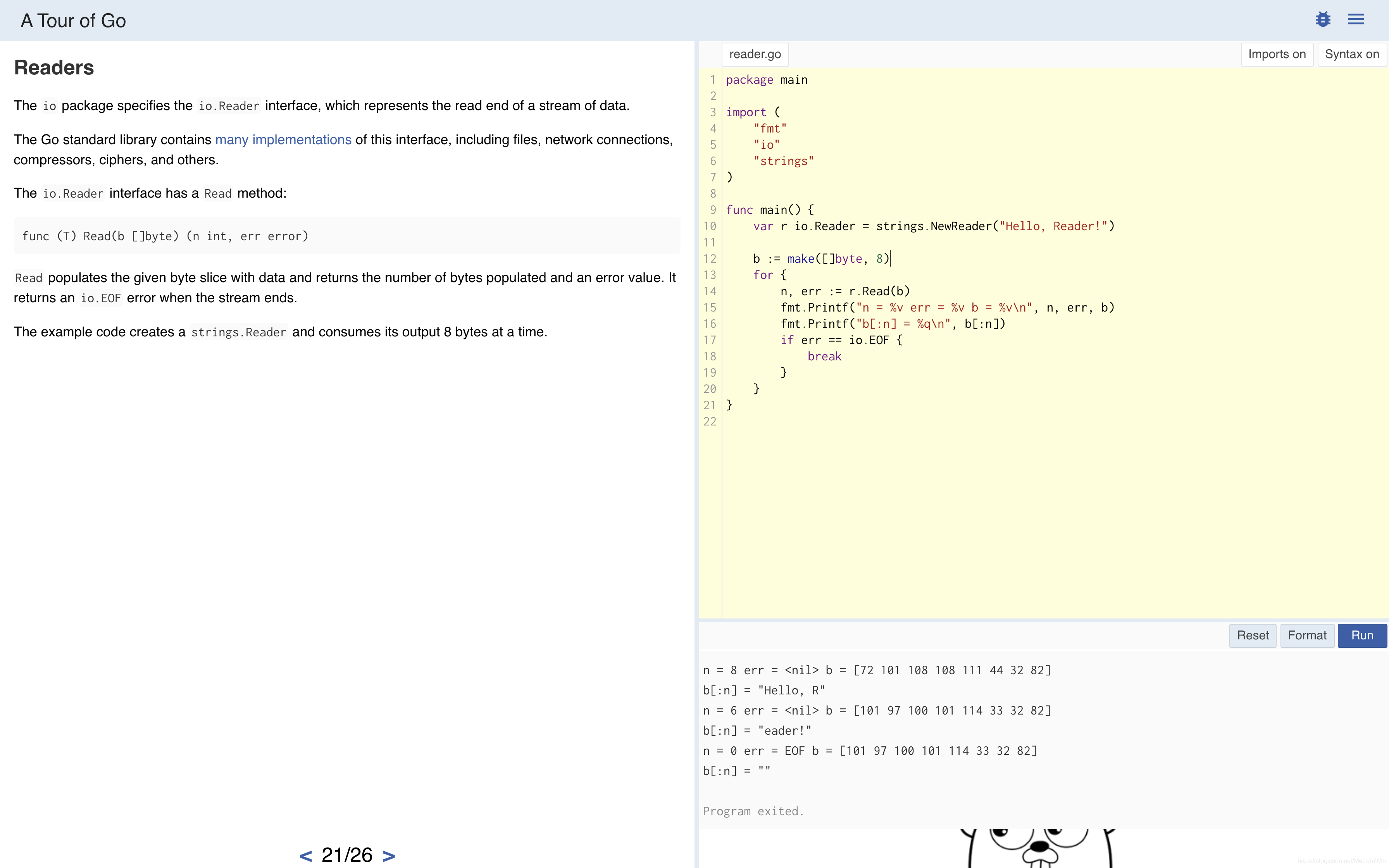Click output line n = 0 err = EOF
This screenshot has height=868, width=1389.
click(x=870, y=751)
